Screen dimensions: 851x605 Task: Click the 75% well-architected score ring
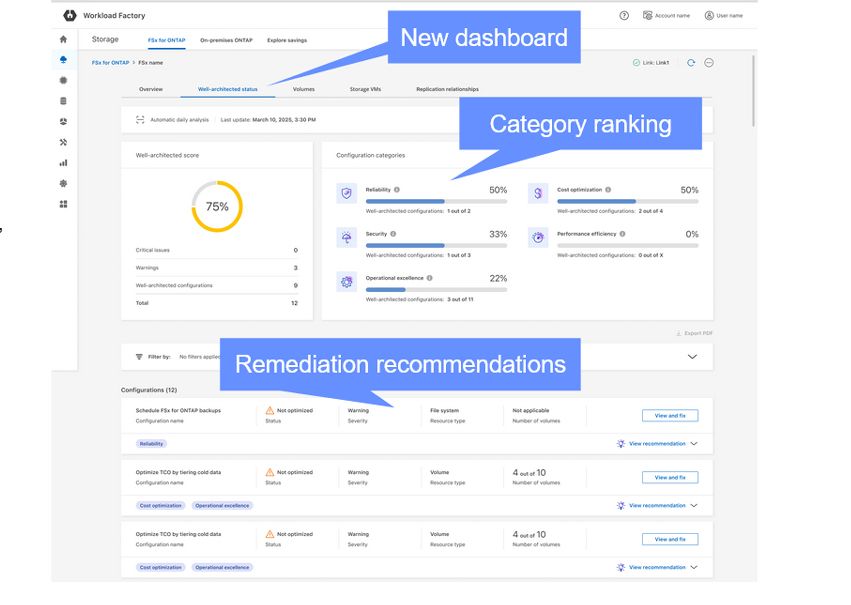[x=217, y=206]
